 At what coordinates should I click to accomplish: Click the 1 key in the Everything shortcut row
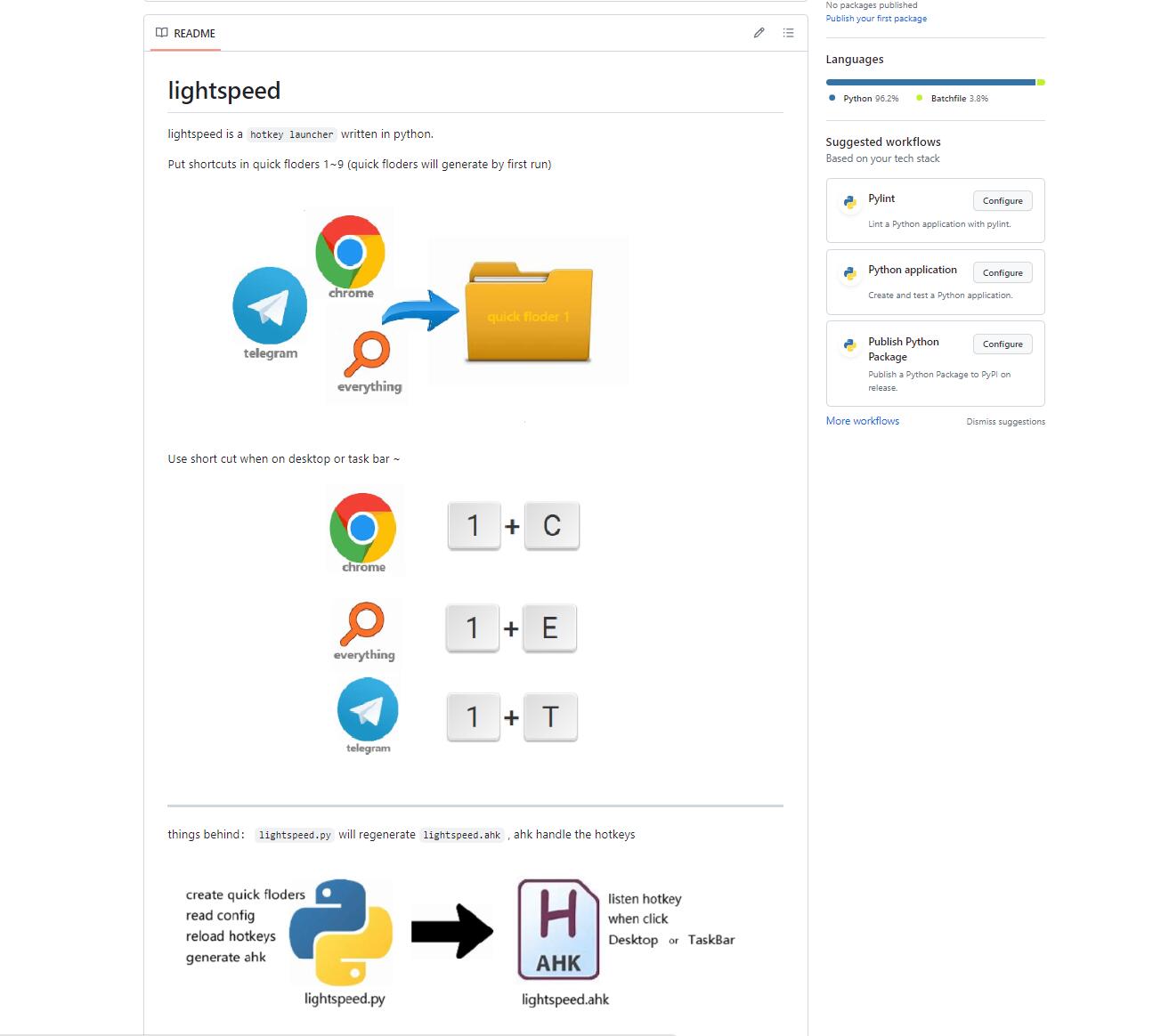pos(473,628)
